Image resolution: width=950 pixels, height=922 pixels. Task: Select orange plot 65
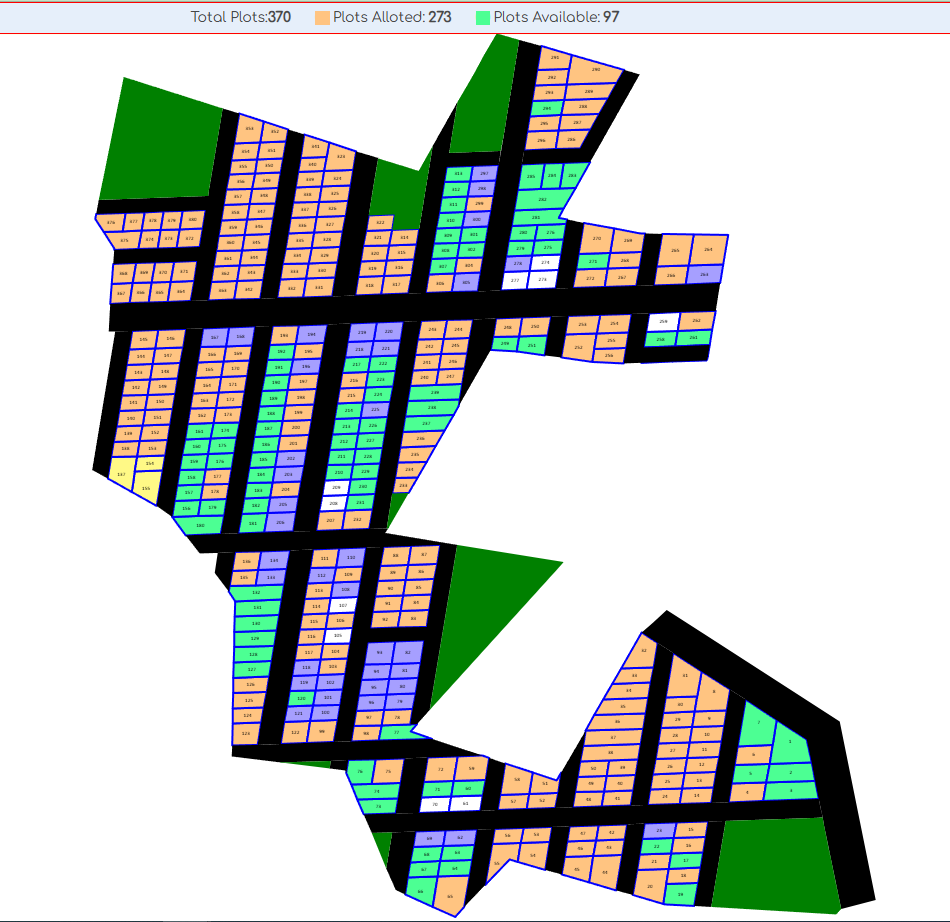451,895
